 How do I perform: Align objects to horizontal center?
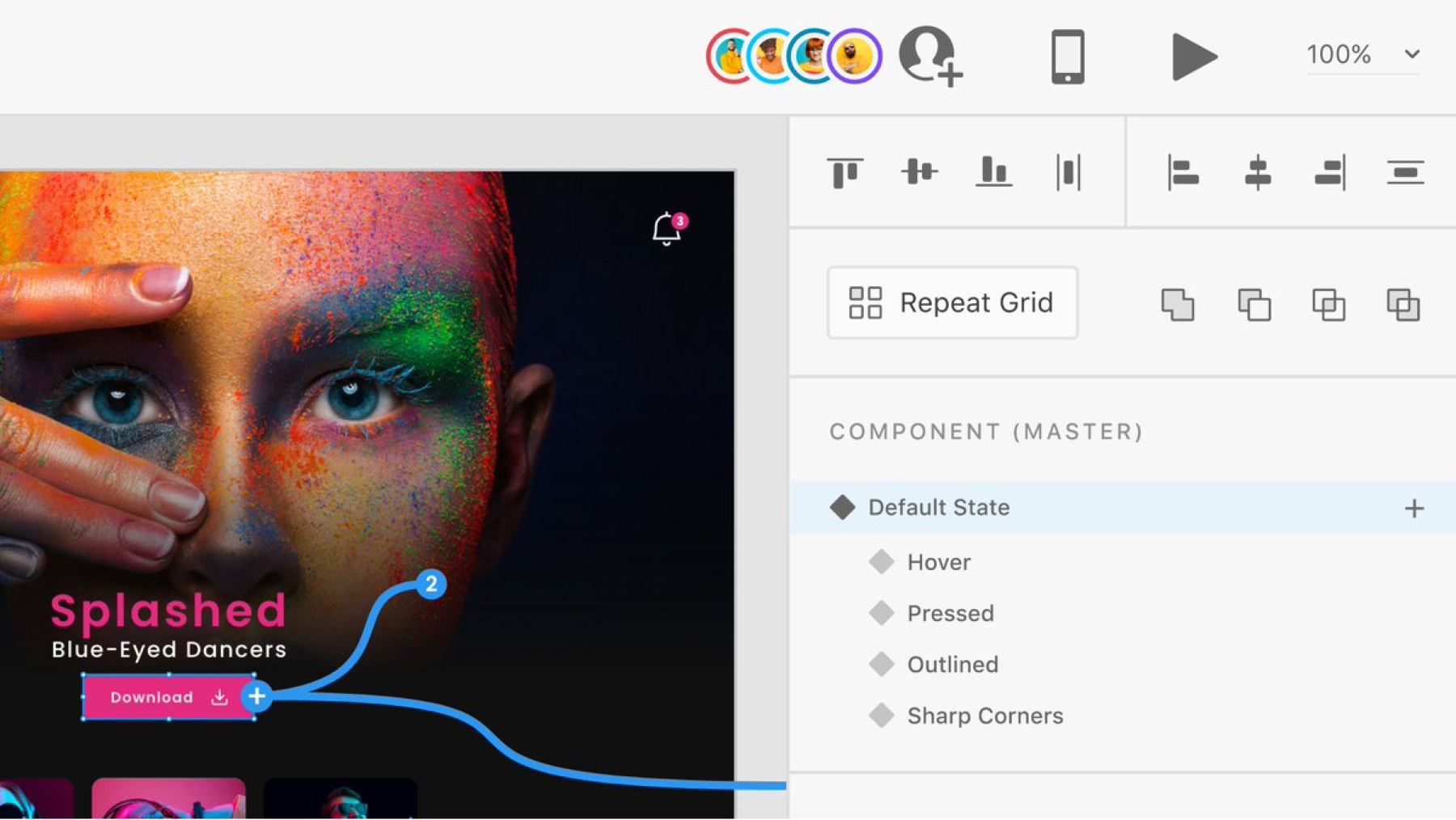[x=1258, y=173]
